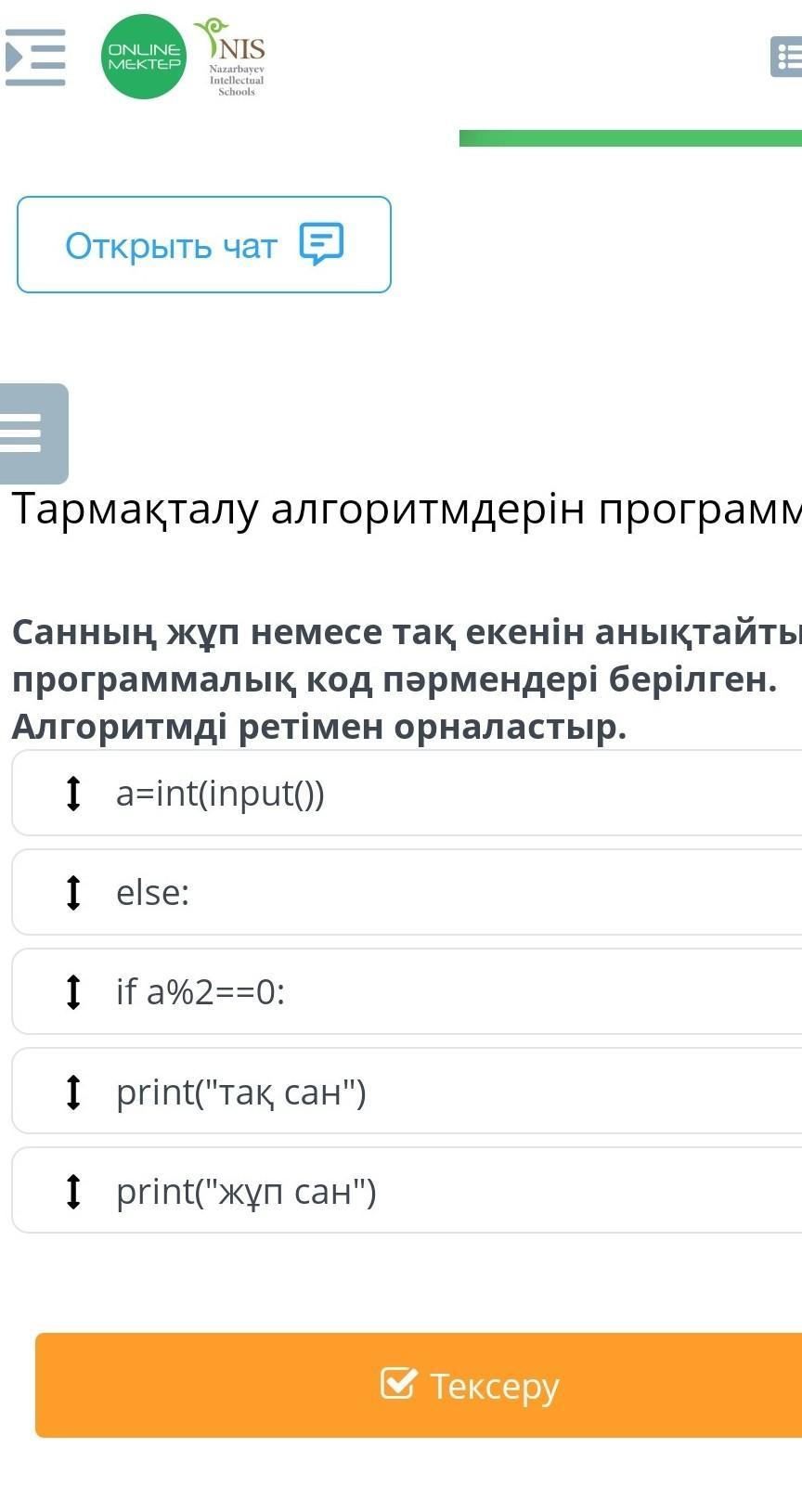Click the reorder handle next to if a%2==0:
The image size is (802, 1512).
tap(73, 991)
